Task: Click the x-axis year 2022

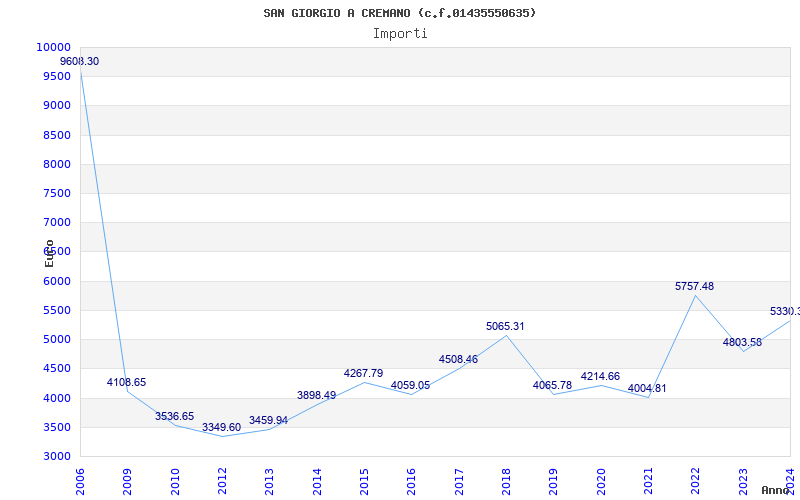Action: click(695, 482)
